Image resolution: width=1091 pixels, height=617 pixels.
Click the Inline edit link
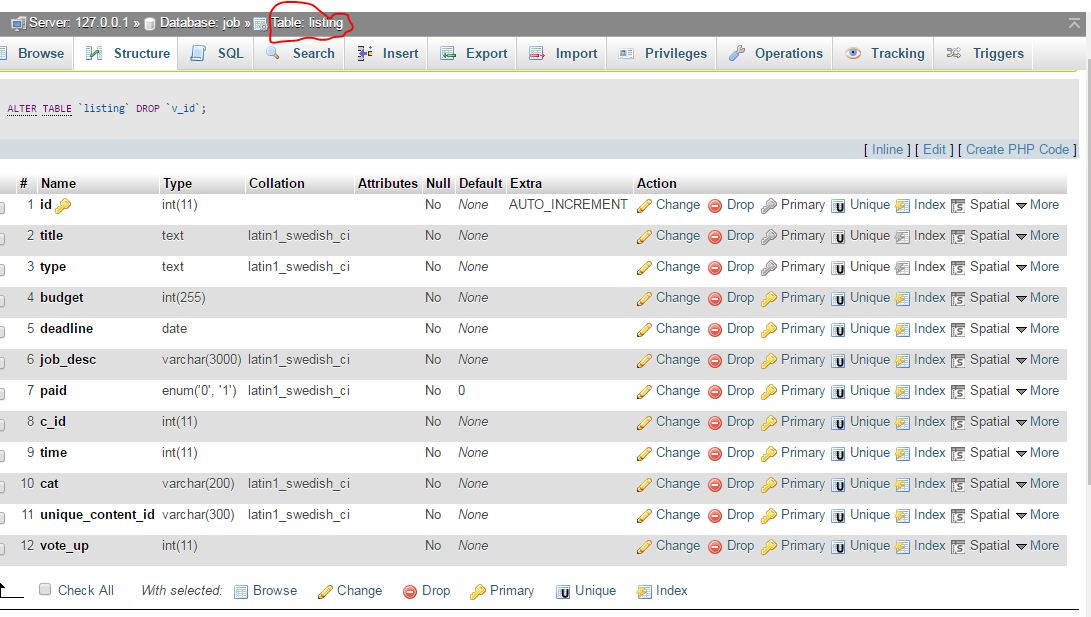[887, 150]
